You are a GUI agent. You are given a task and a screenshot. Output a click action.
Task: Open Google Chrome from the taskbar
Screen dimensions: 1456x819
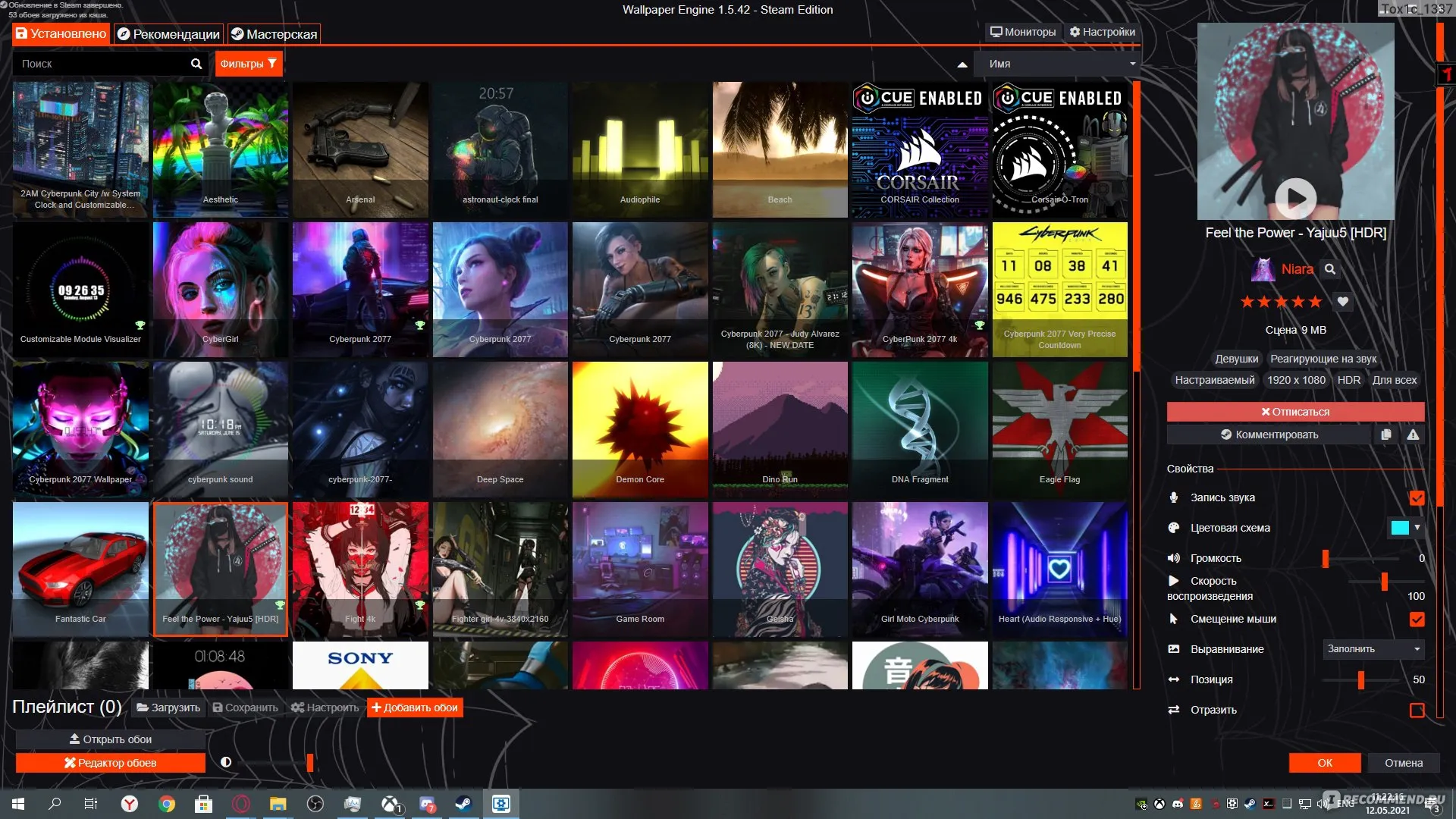pyautogui.click(x=167, y=804)
